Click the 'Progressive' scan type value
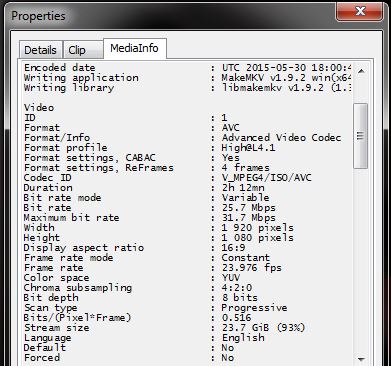 (x=254, y=308)
